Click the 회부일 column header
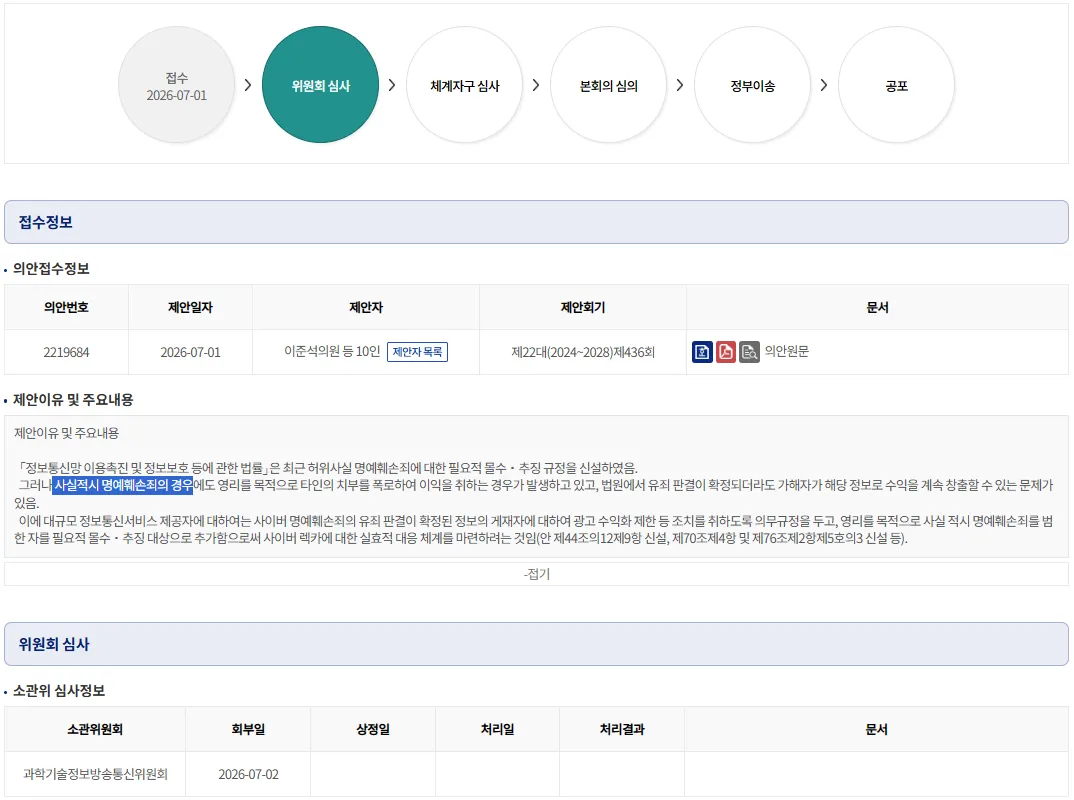 coord(248,729)
